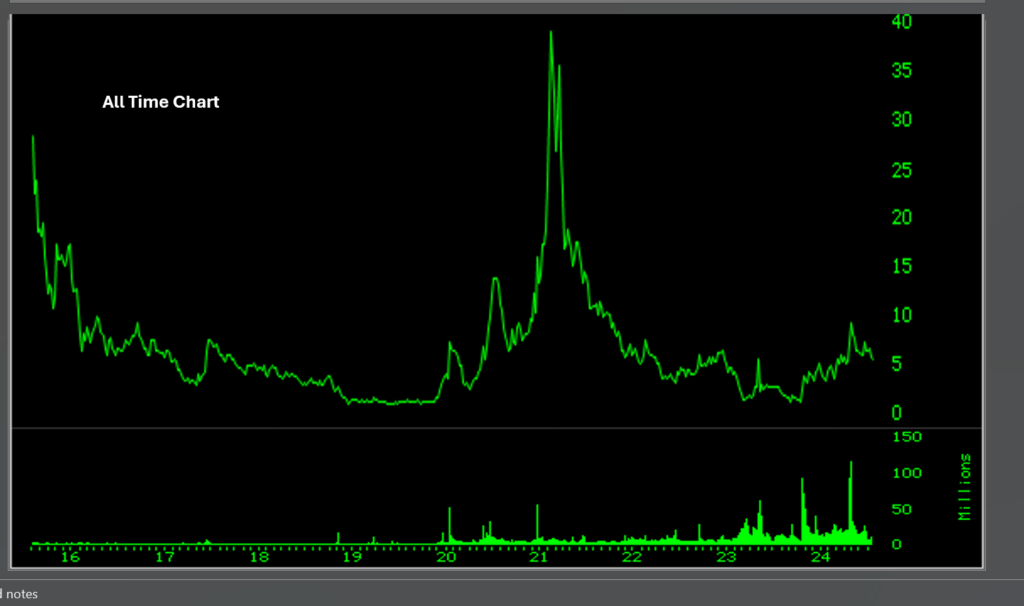1024x606 pixels.
Task: Click the "Millions" volume axis label
Action: click(965, 487)
